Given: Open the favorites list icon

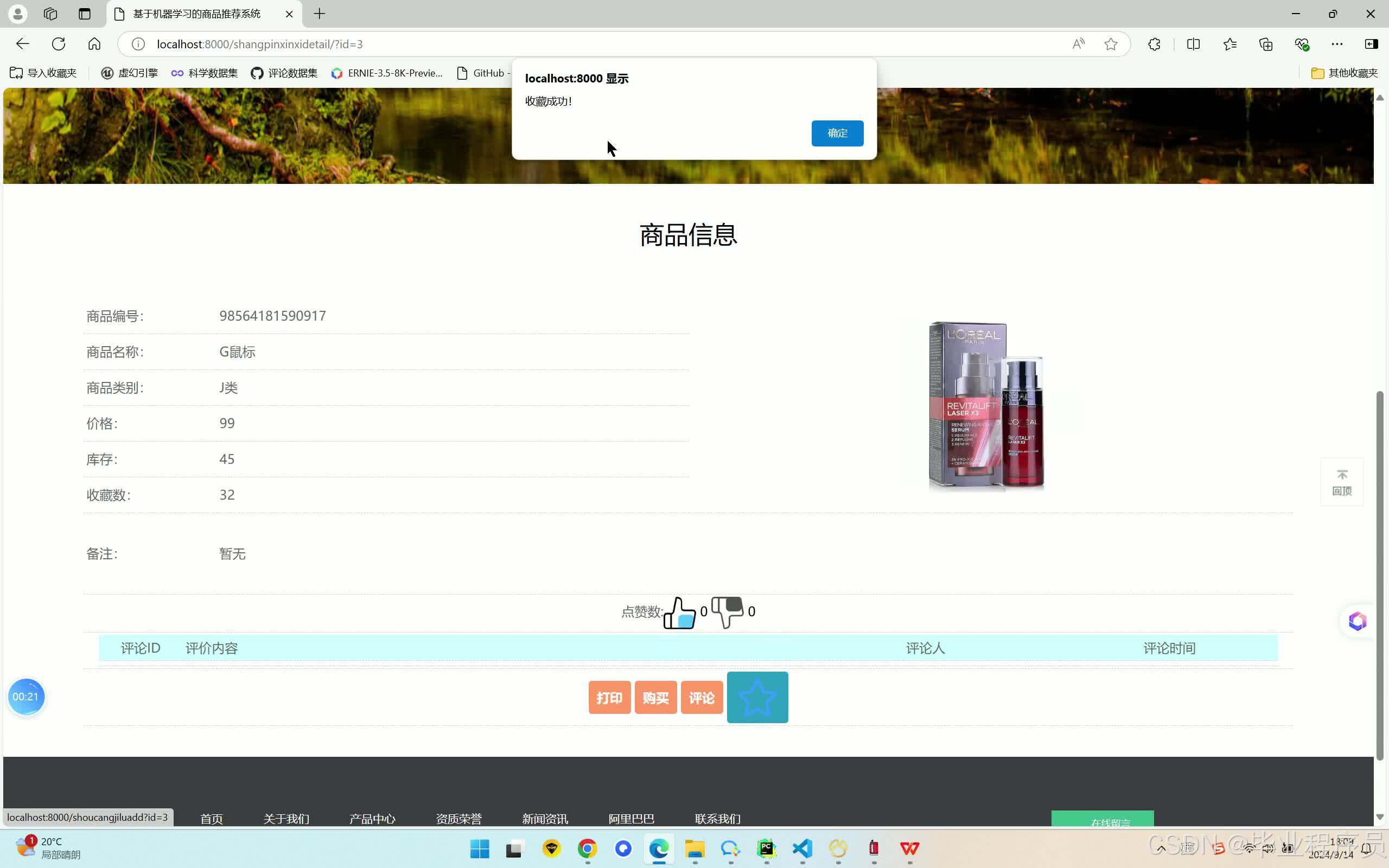Looking at the screenshot, I should coord(1229,44).
